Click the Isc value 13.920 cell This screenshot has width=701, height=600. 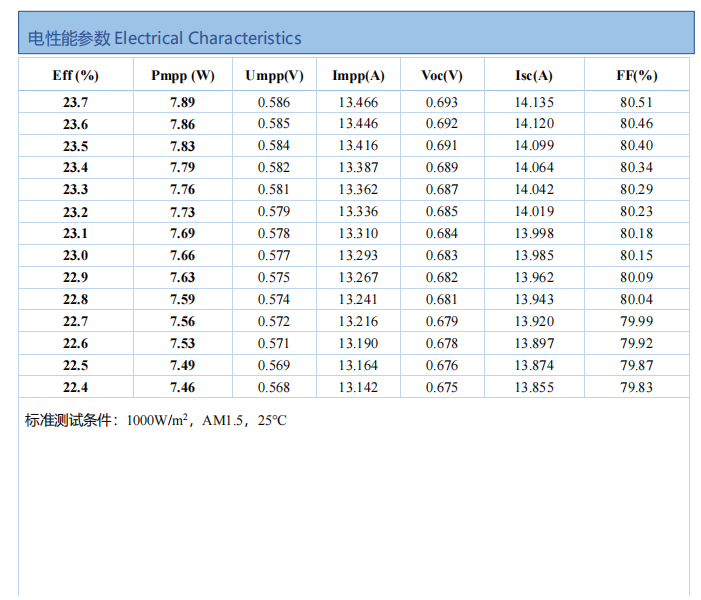click(534, 321)
